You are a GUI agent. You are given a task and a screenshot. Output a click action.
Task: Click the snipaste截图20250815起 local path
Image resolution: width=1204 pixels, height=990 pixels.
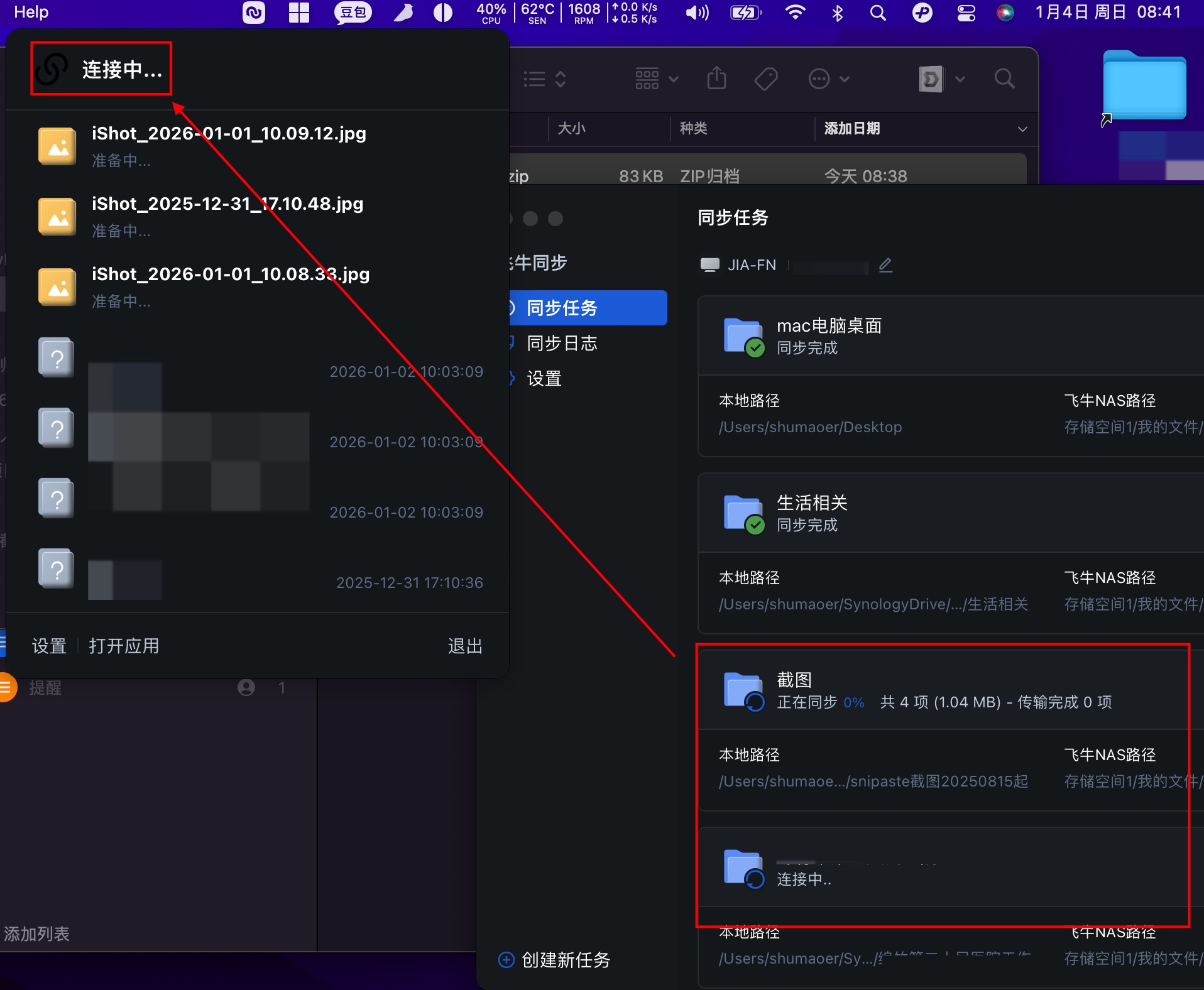coord(873,781)
